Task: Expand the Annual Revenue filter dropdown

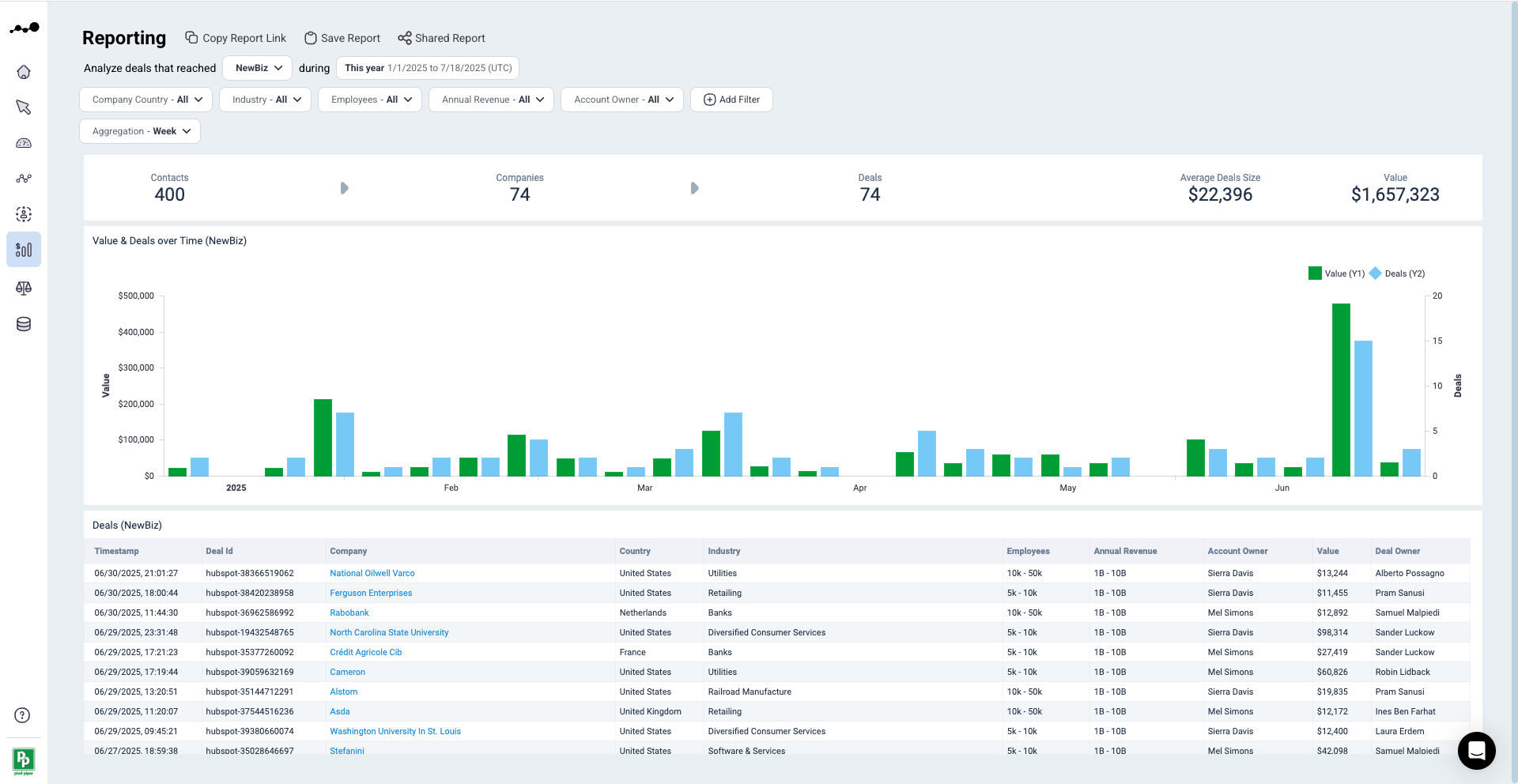Action: pos(492,100)
